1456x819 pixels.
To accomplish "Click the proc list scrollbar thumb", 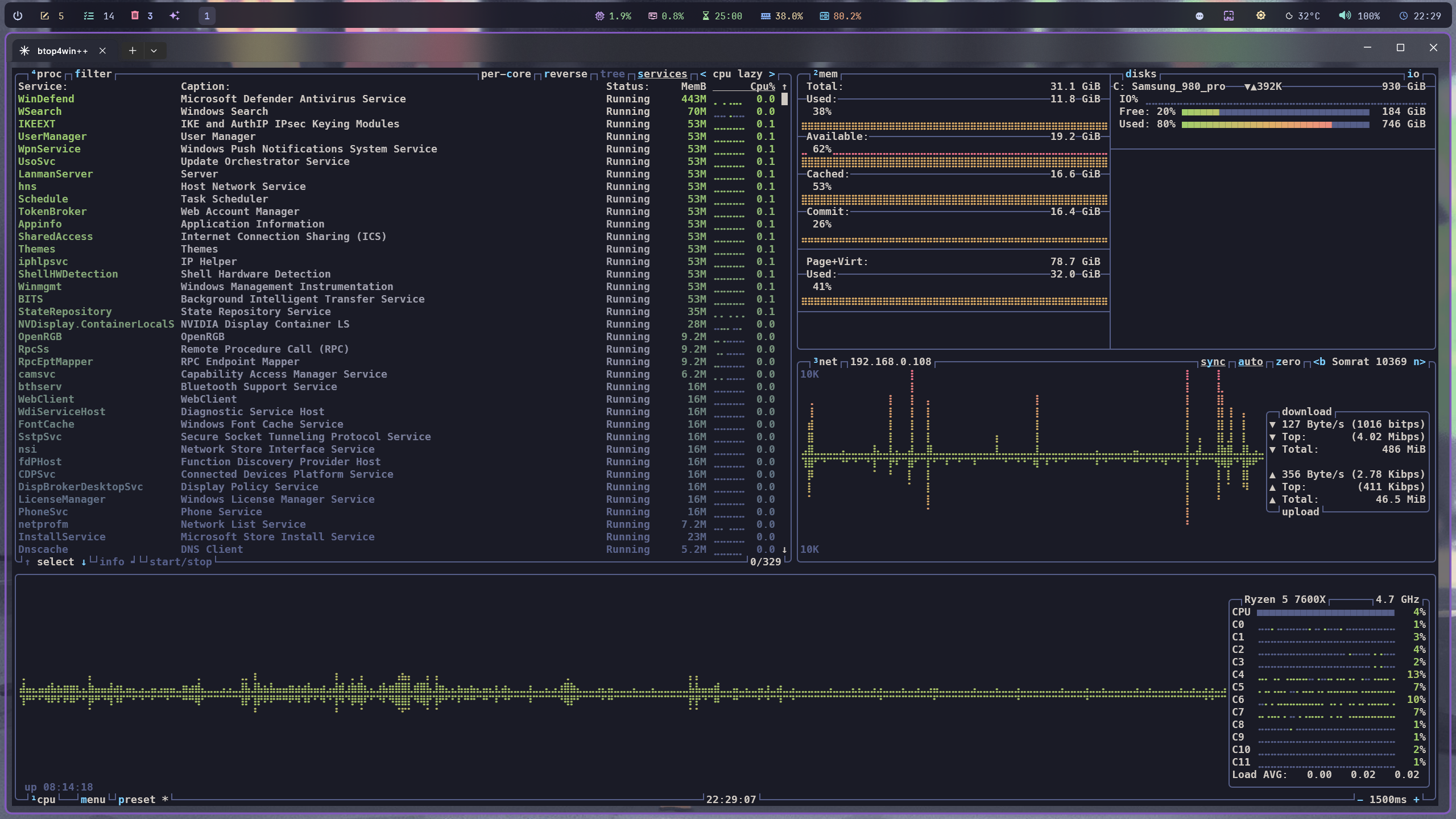I will tap(784, 99).
